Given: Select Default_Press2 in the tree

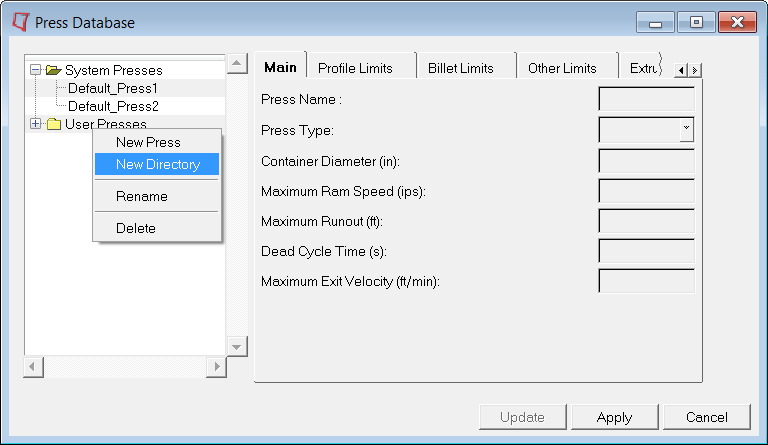Looking at the screenshot, I should 113,106.
